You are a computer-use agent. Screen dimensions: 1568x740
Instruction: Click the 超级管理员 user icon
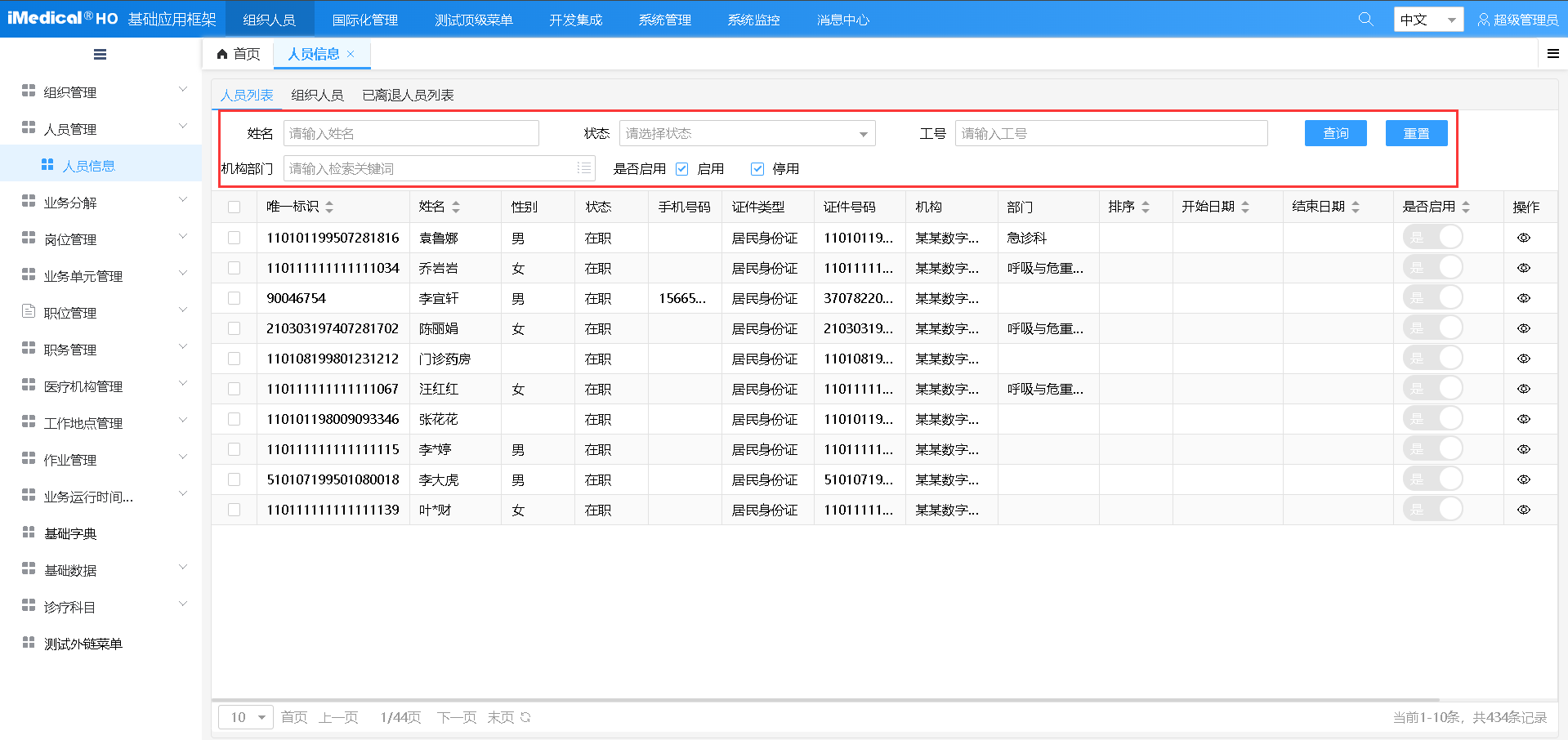coord(1483,19)
